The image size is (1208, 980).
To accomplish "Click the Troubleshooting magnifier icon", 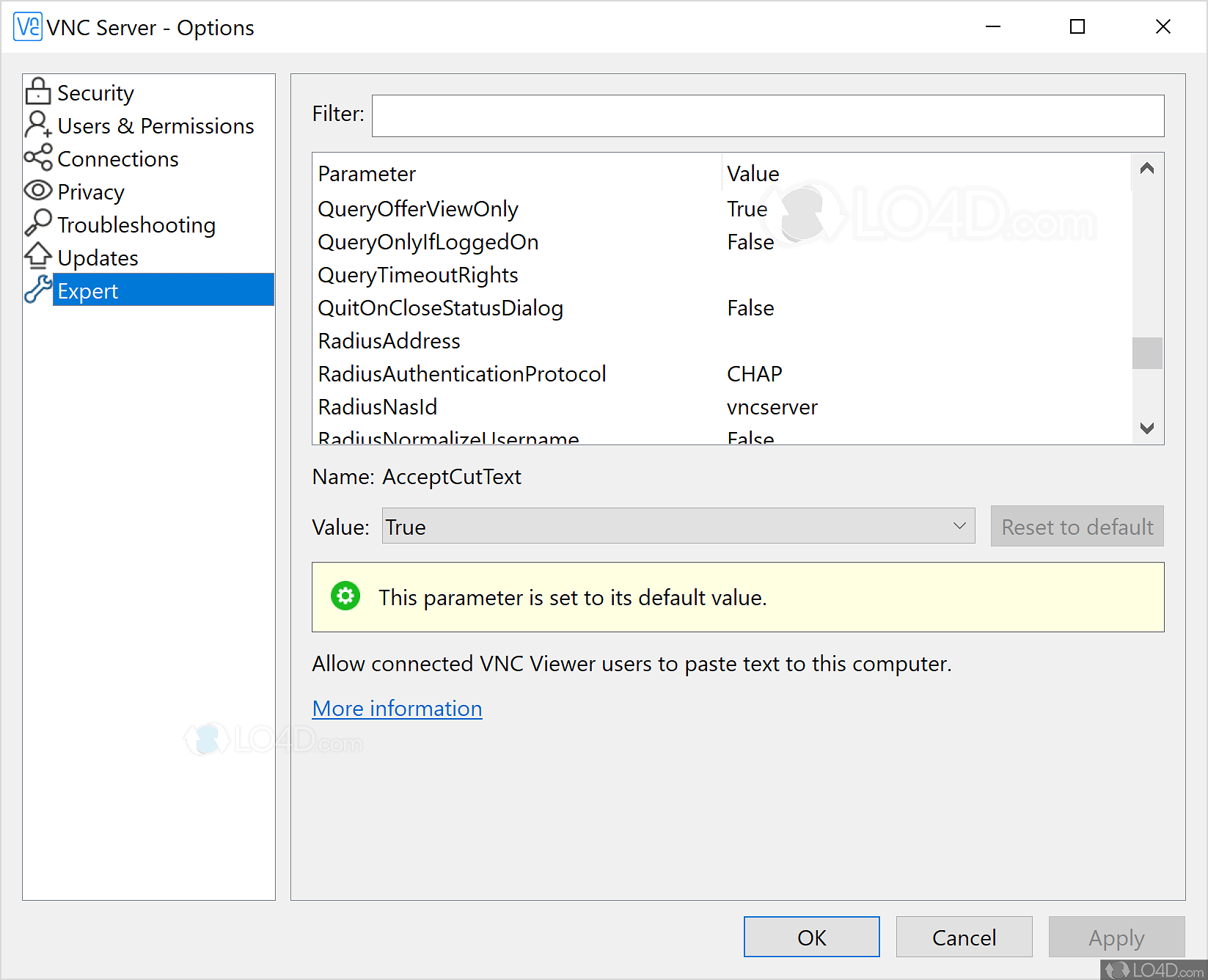I will click(x=37, y=224).
